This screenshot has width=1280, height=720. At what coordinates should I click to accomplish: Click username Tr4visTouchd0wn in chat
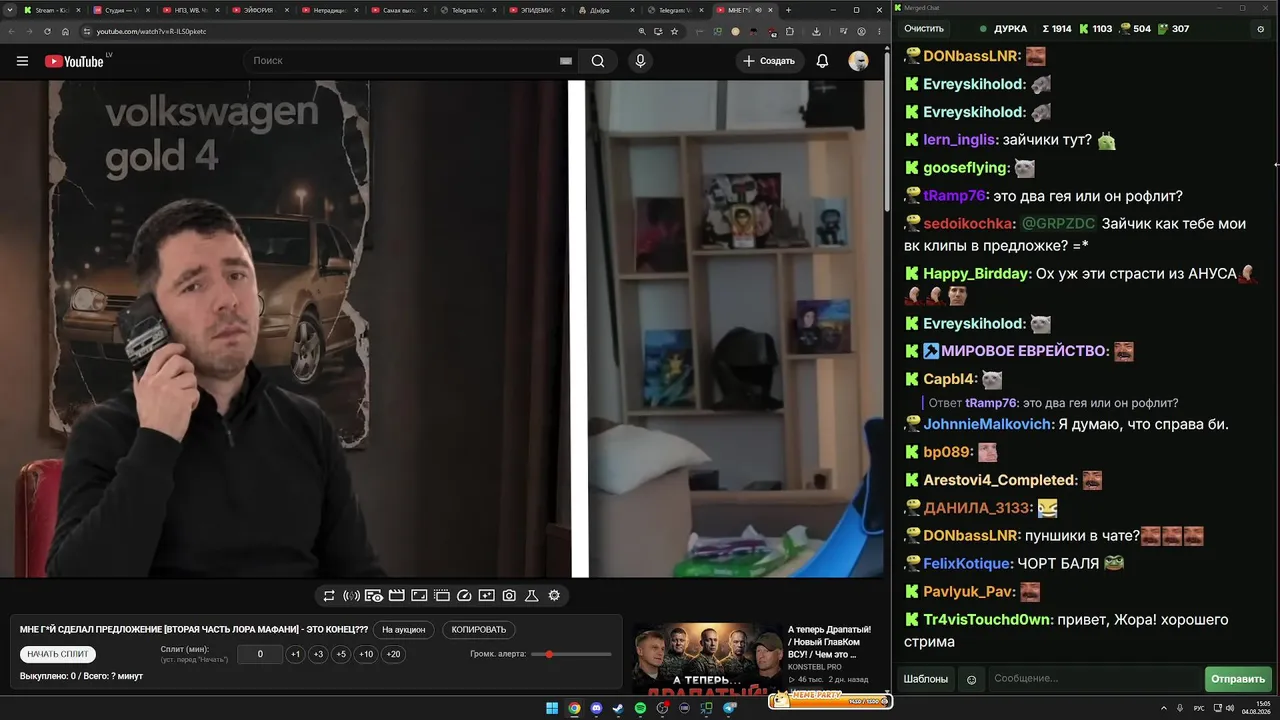(x=986, y=620)
